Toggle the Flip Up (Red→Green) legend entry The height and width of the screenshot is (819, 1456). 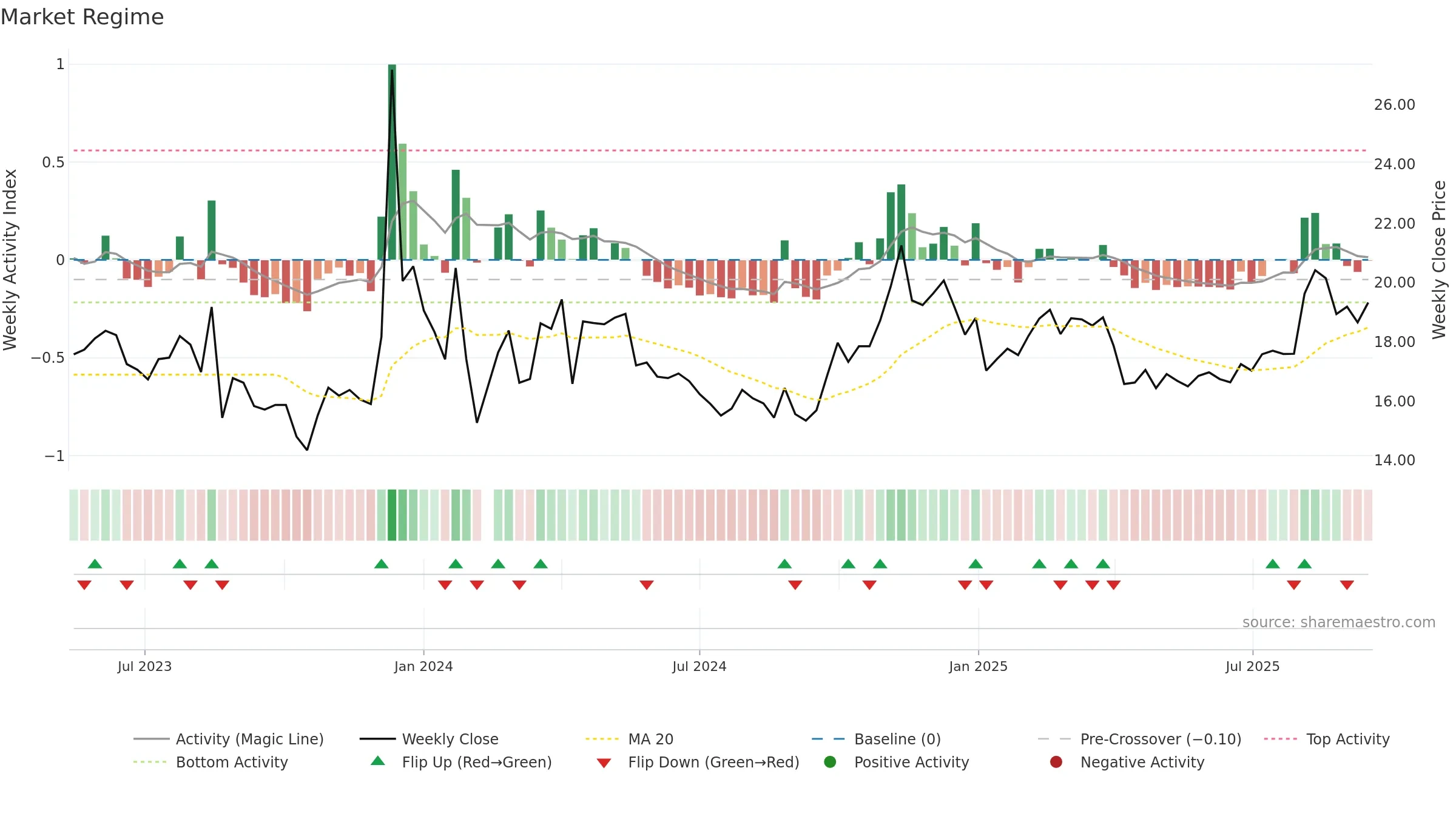click(x=461, y=762)
